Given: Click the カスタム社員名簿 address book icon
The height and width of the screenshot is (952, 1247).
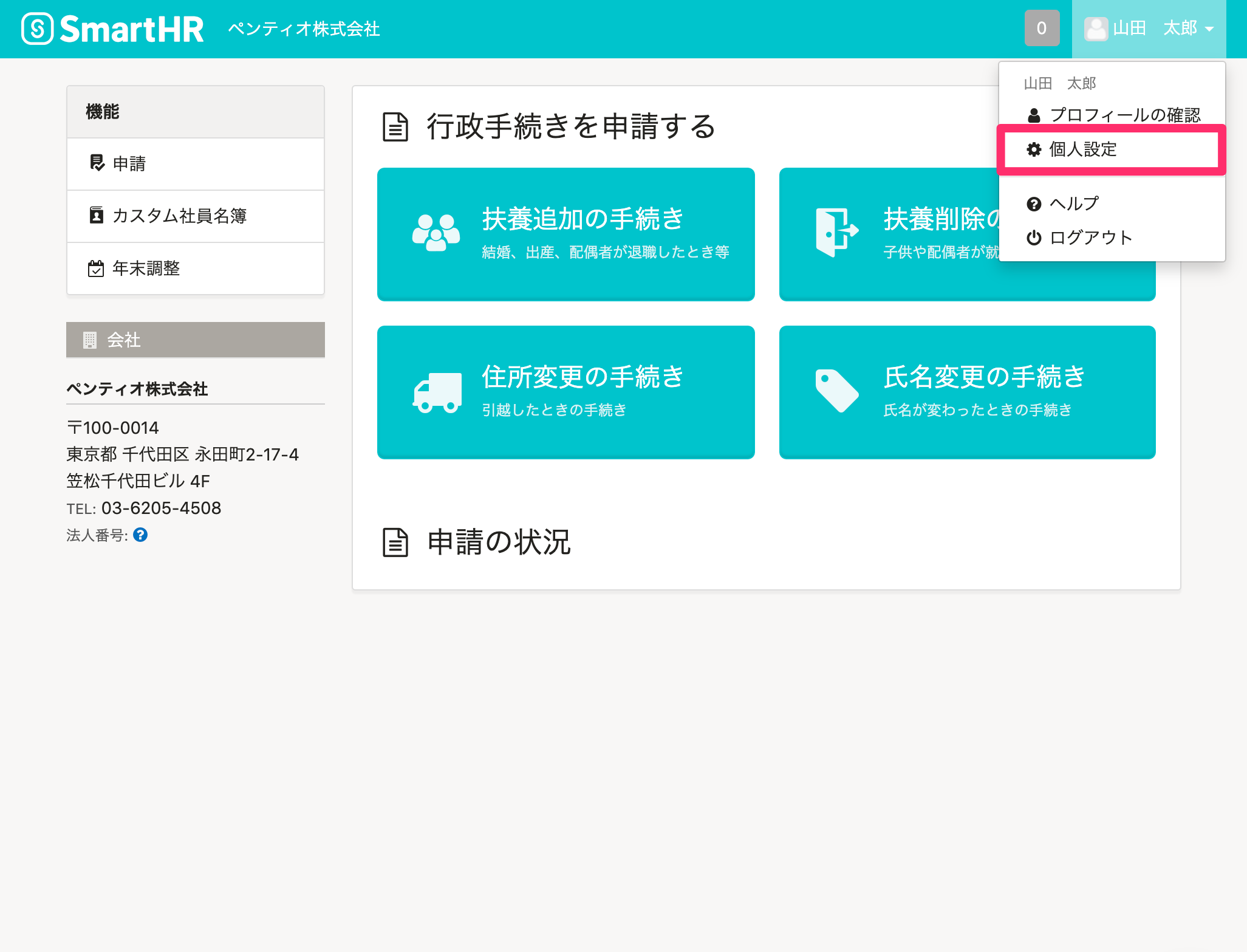Looking at the screenshot, I should click(96, 215).
